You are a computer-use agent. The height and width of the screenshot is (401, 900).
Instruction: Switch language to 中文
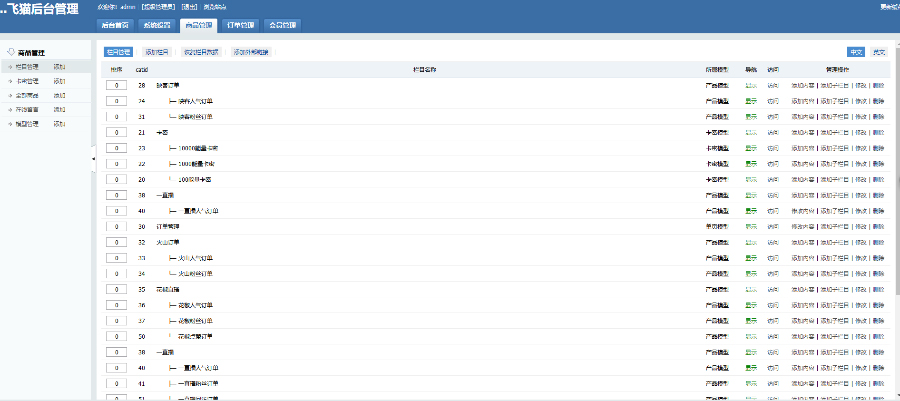coord(856,52)
